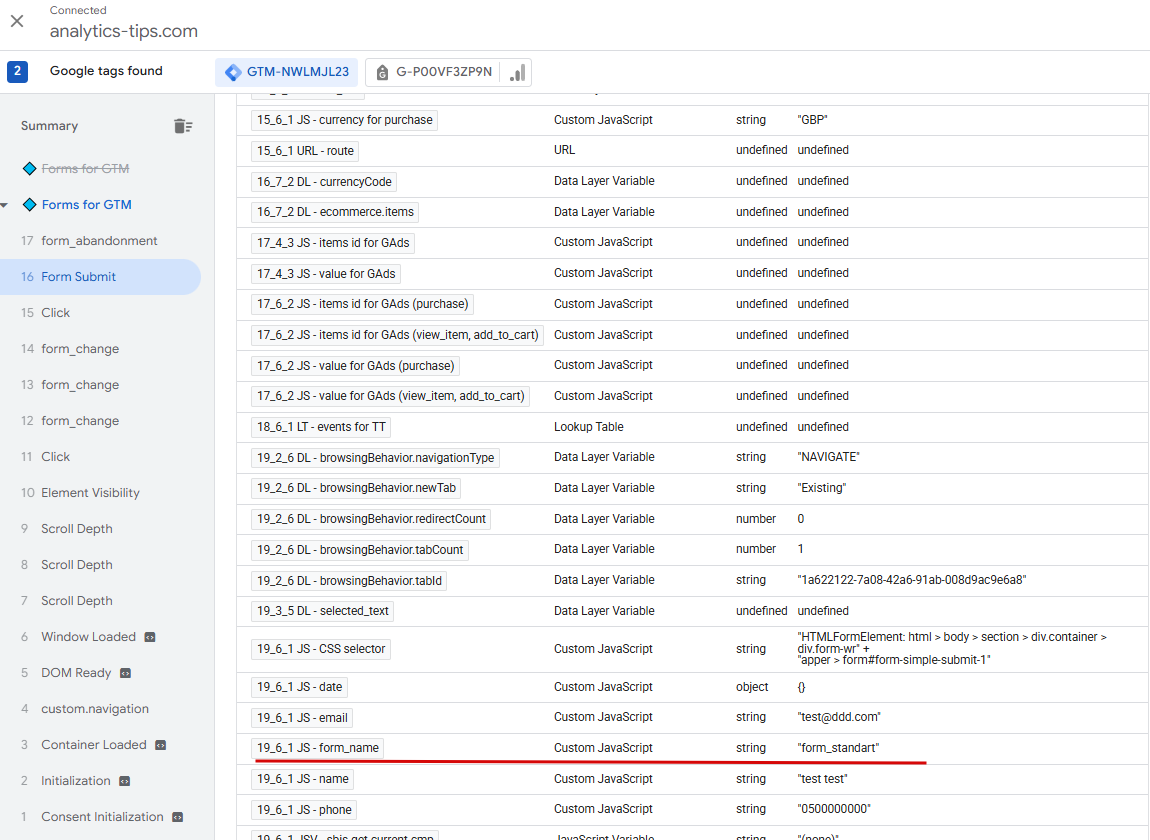The width and height of the screenshot is (1150, 840).
Task: Click the "0500000000" phone value
Action: point(834,808)
